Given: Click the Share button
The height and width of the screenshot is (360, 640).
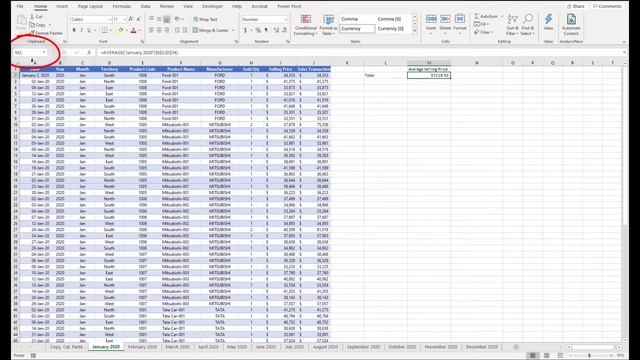Looking at the screenshot, I should pyautogui.click(x=576, y=6).
